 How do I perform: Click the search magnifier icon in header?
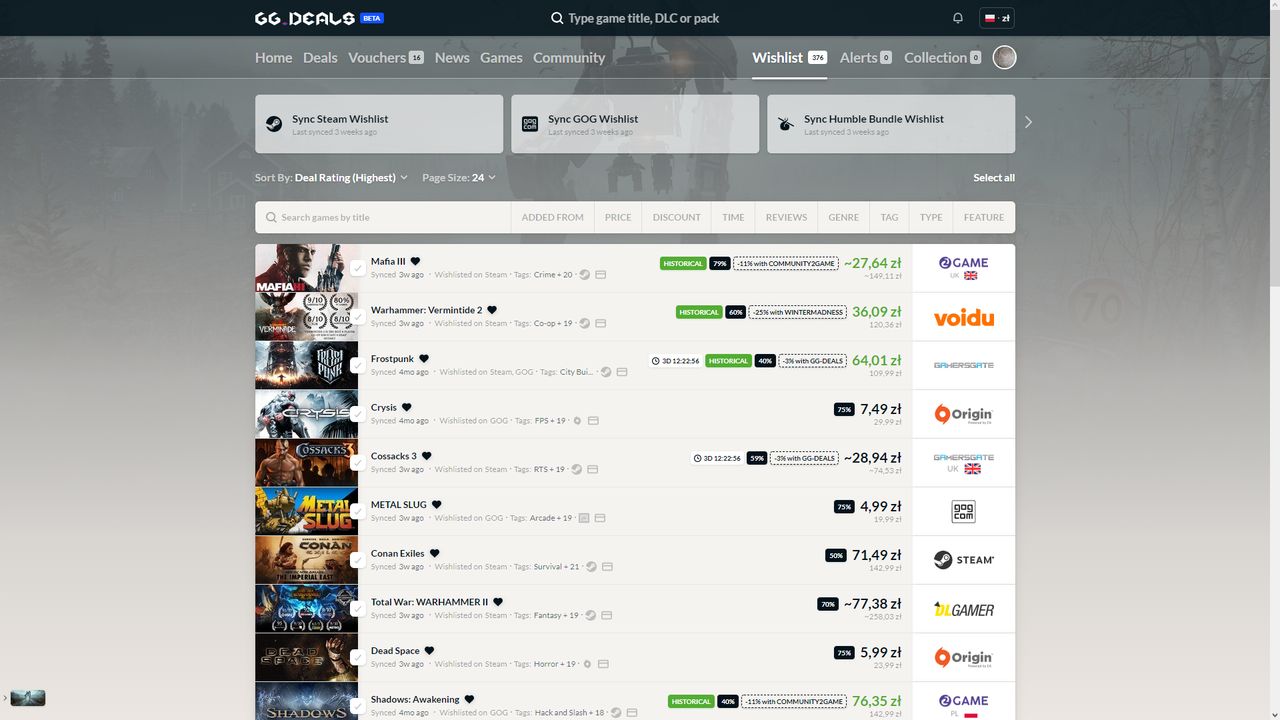pos(557,18)
